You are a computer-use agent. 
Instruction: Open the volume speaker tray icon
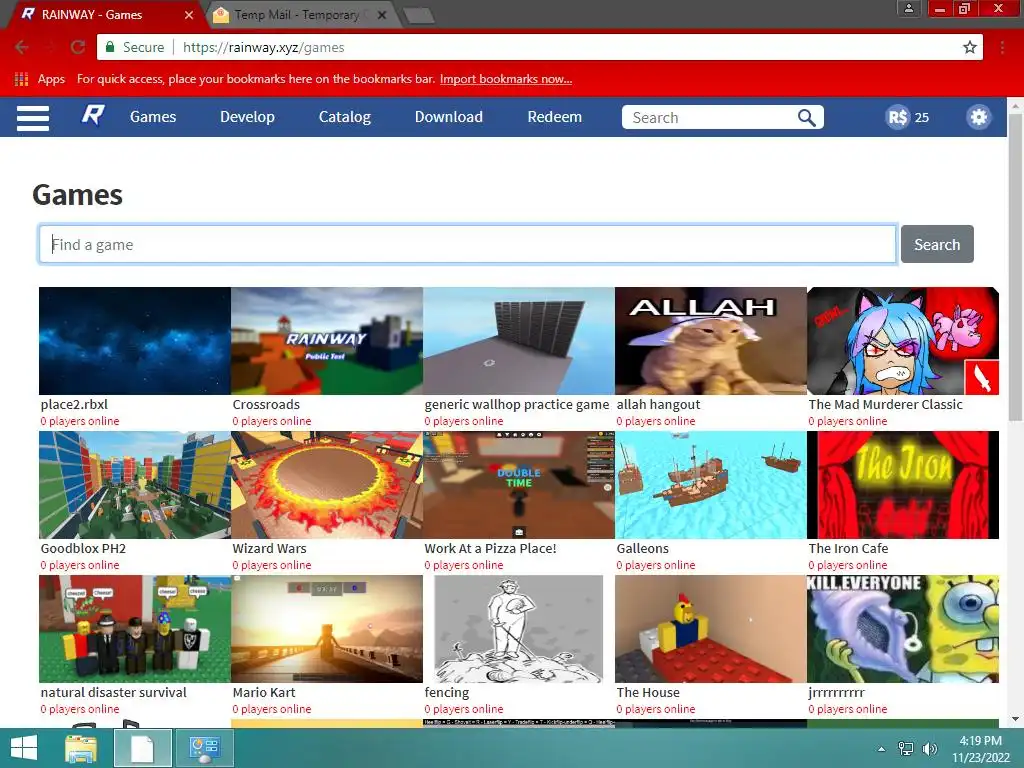[x=929, y=748]
